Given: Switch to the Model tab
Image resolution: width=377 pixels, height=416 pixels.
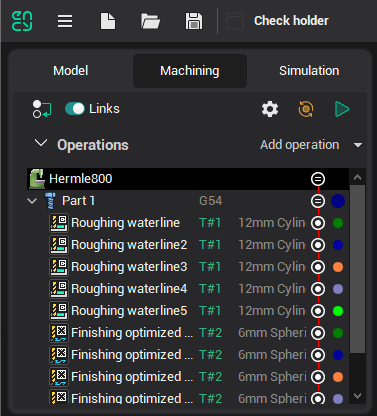Looking at the screenshot, I should point(71,71).
